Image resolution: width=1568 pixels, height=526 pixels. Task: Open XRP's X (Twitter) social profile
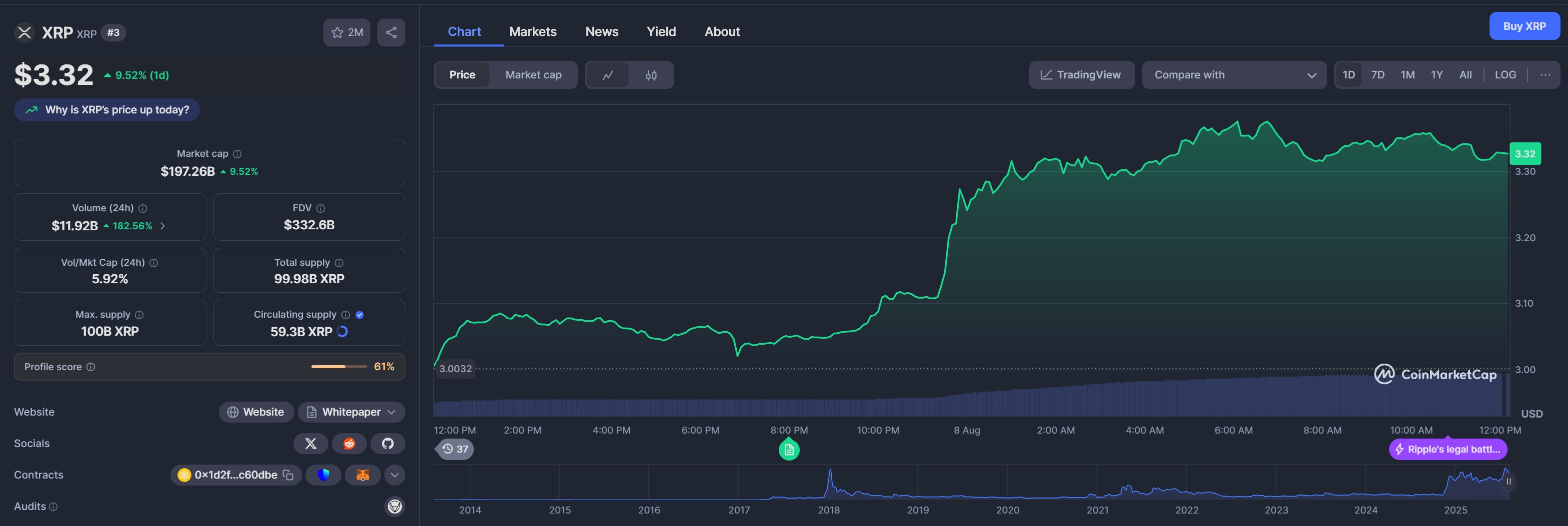coord(310,443)
